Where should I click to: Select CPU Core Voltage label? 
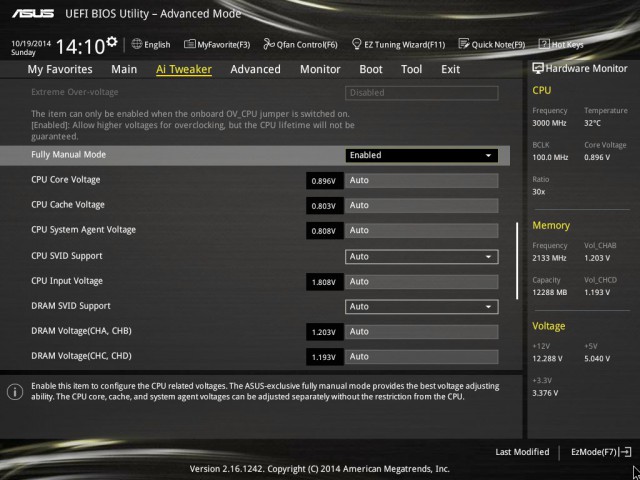pos(66,180)
